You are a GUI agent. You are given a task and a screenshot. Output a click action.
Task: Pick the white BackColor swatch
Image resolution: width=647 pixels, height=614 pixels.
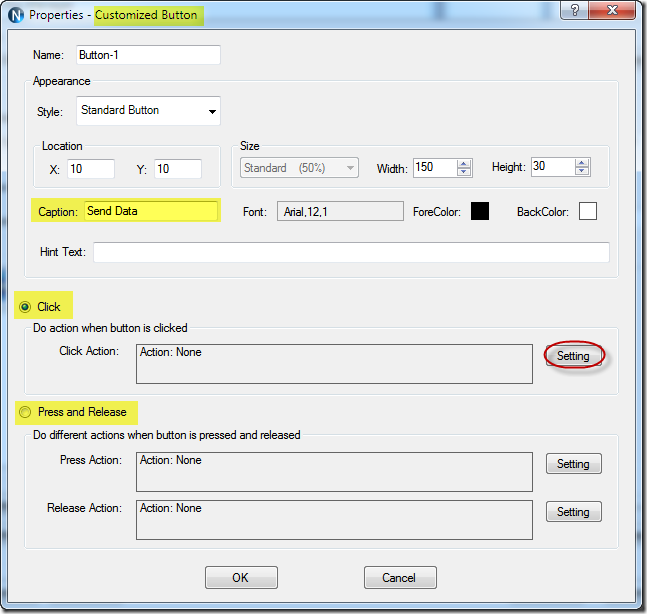pos(588,211)
